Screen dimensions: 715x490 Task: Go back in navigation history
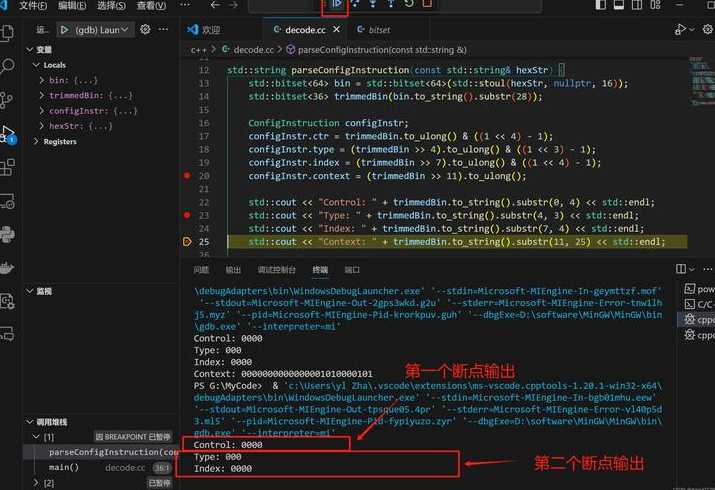coord(215,5)
